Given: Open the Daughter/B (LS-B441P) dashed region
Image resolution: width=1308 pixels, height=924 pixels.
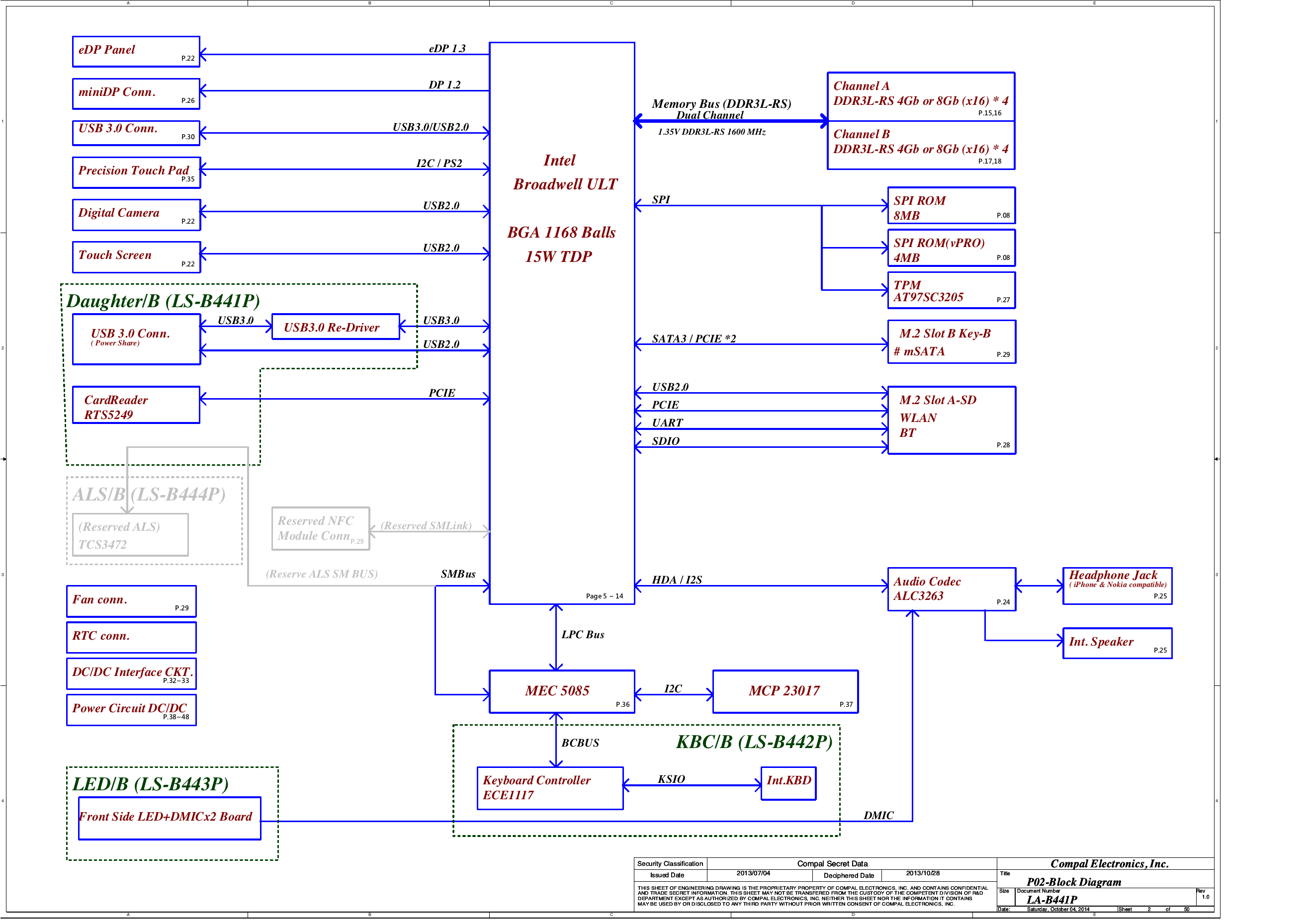Looking at the screenshot, I should 163,302.
